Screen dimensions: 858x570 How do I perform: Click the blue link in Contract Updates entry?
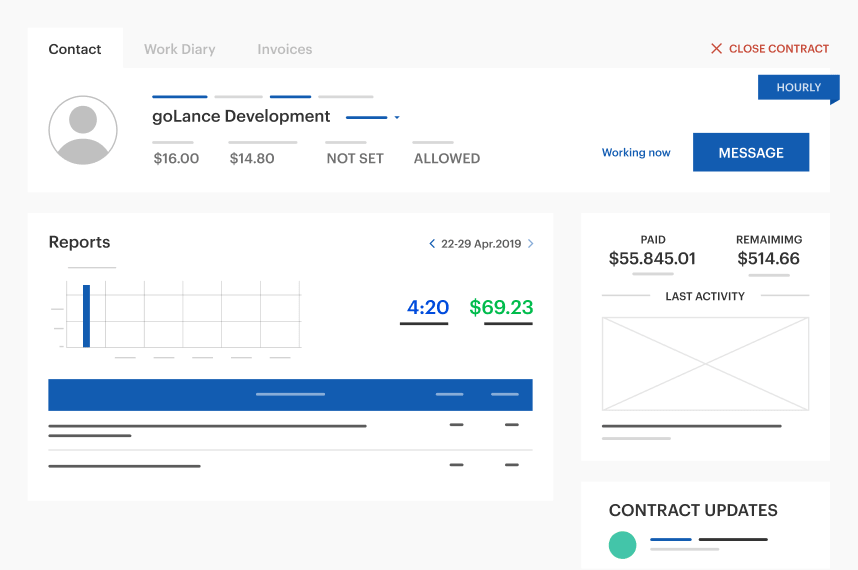(671, 539)
